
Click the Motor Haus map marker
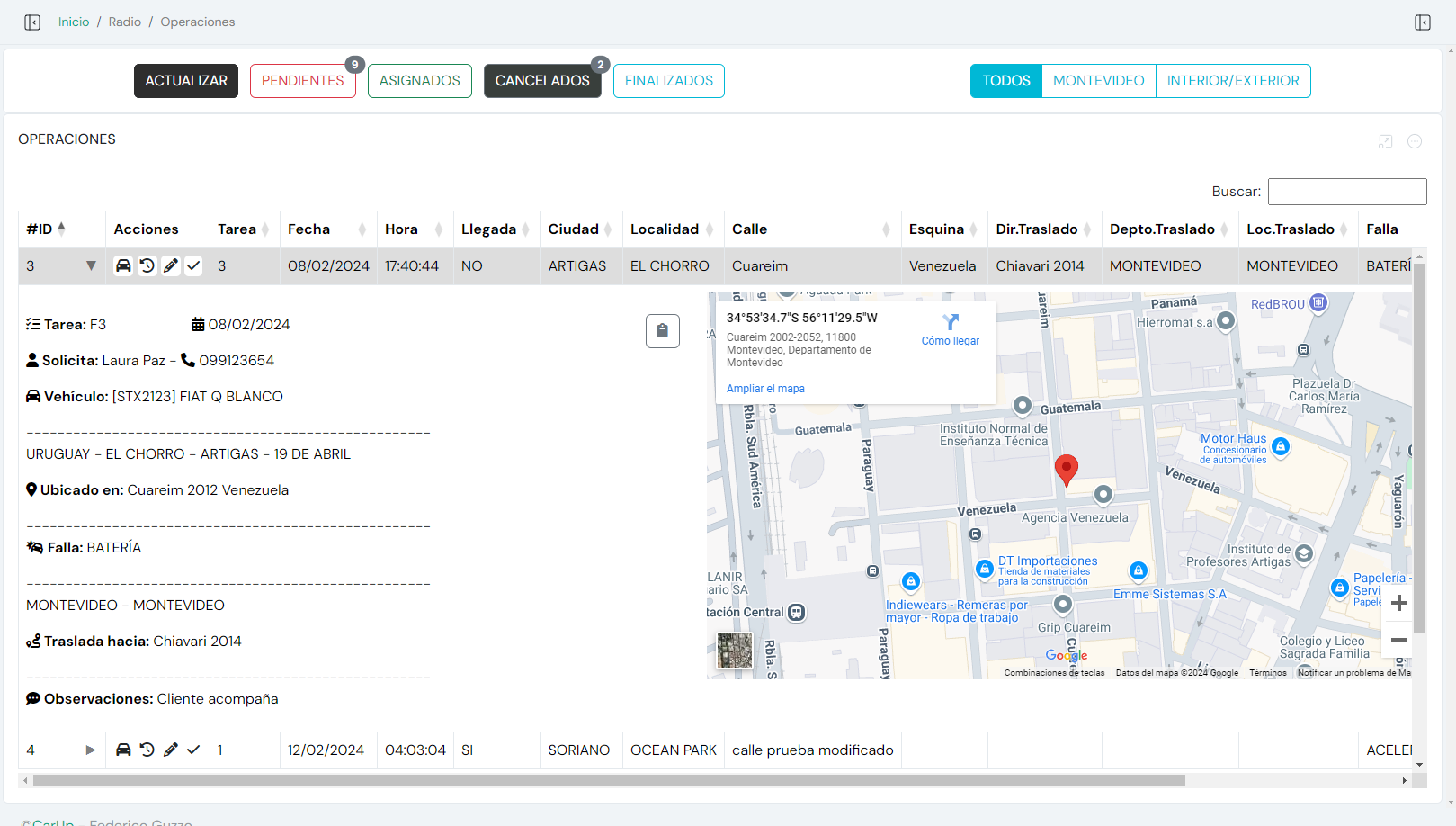tap(1281, 446)
